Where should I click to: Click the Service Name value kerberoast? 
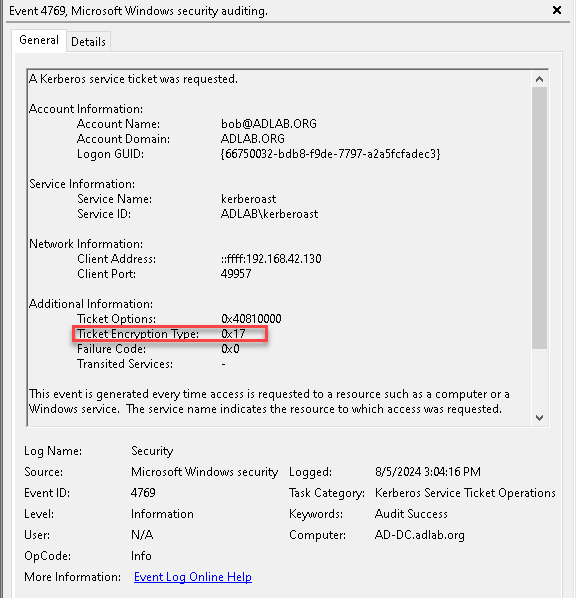248,199
